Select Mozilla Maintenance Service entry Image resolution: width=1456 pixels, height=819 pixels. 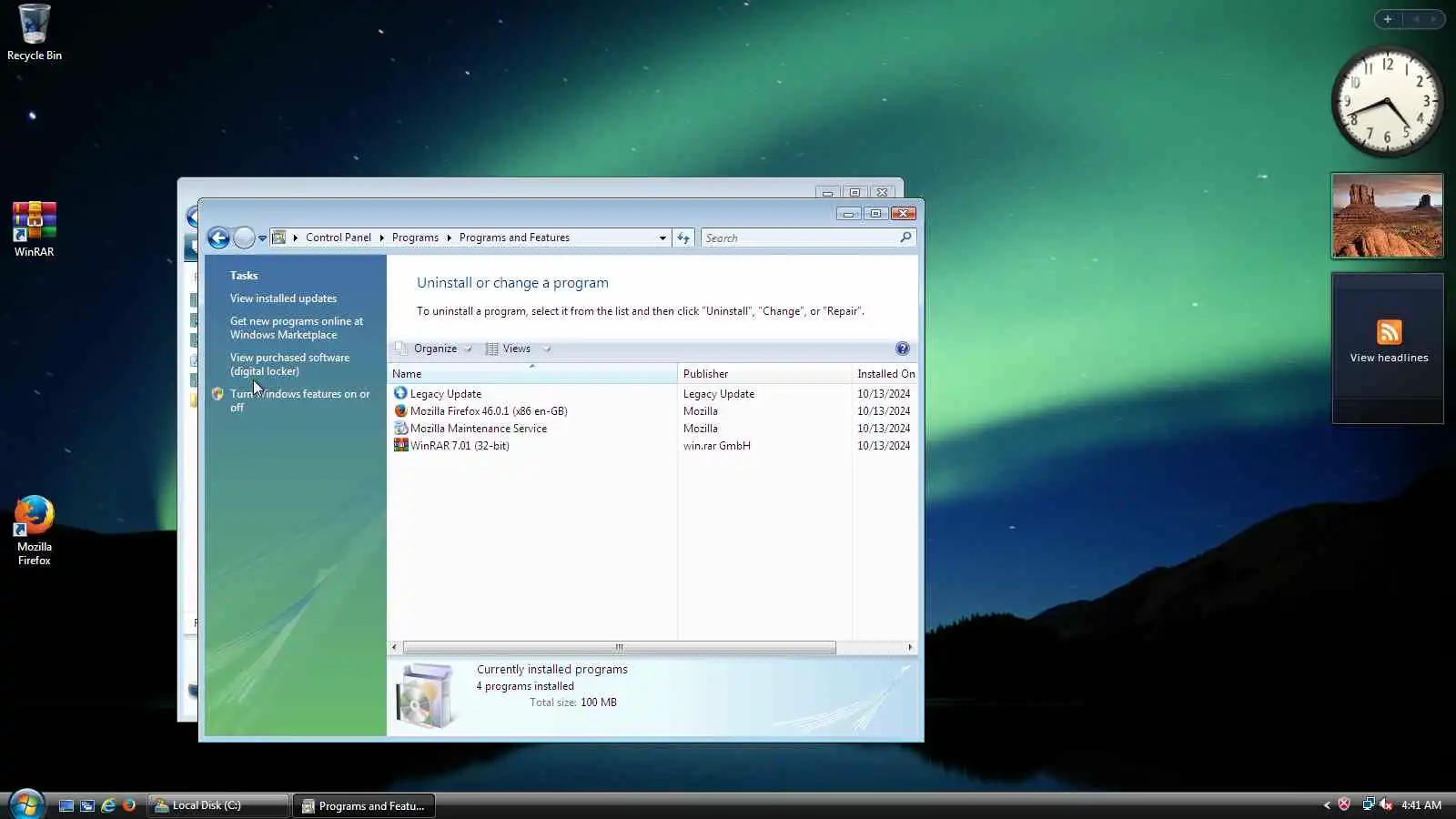(652, 429)
